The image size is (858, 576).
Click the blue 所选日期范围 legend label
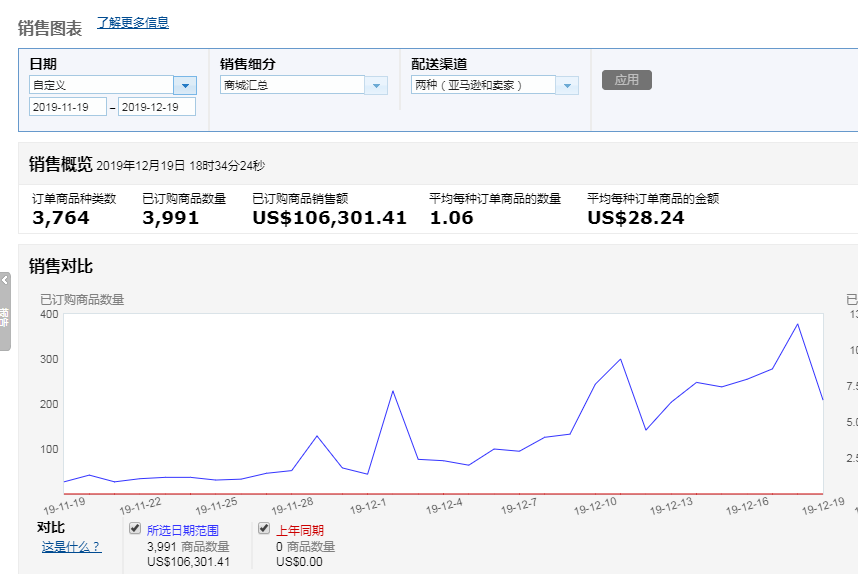182,531
